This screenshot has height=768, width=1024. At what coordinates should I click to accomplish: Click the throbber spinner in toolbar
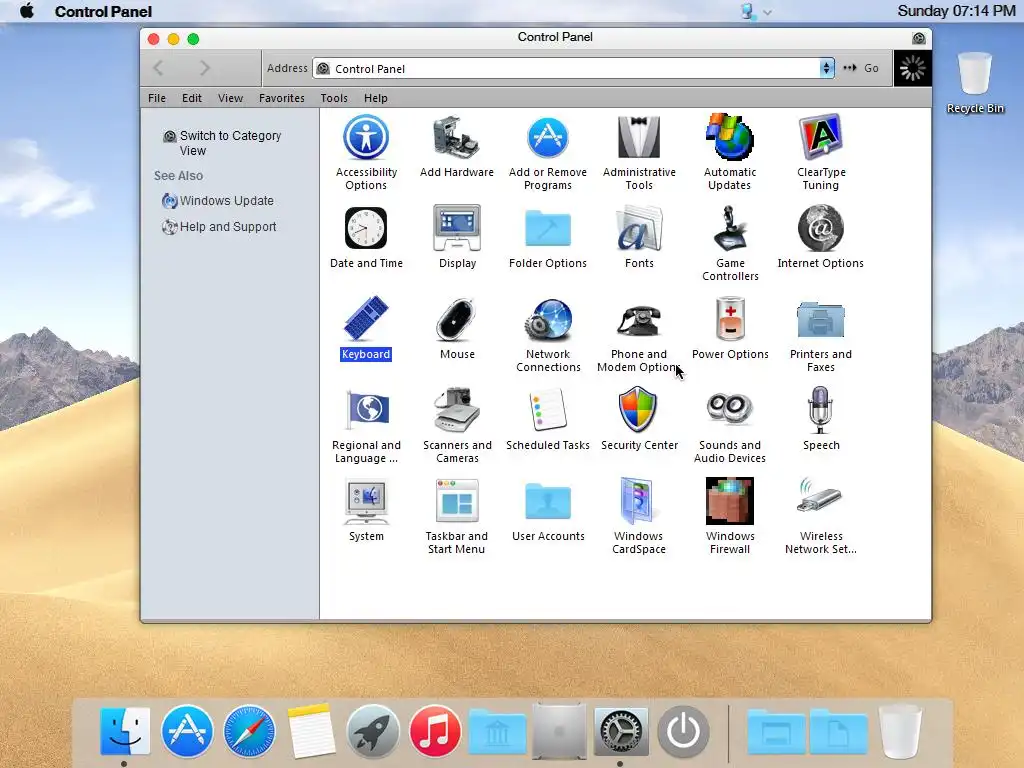point(912,68)
